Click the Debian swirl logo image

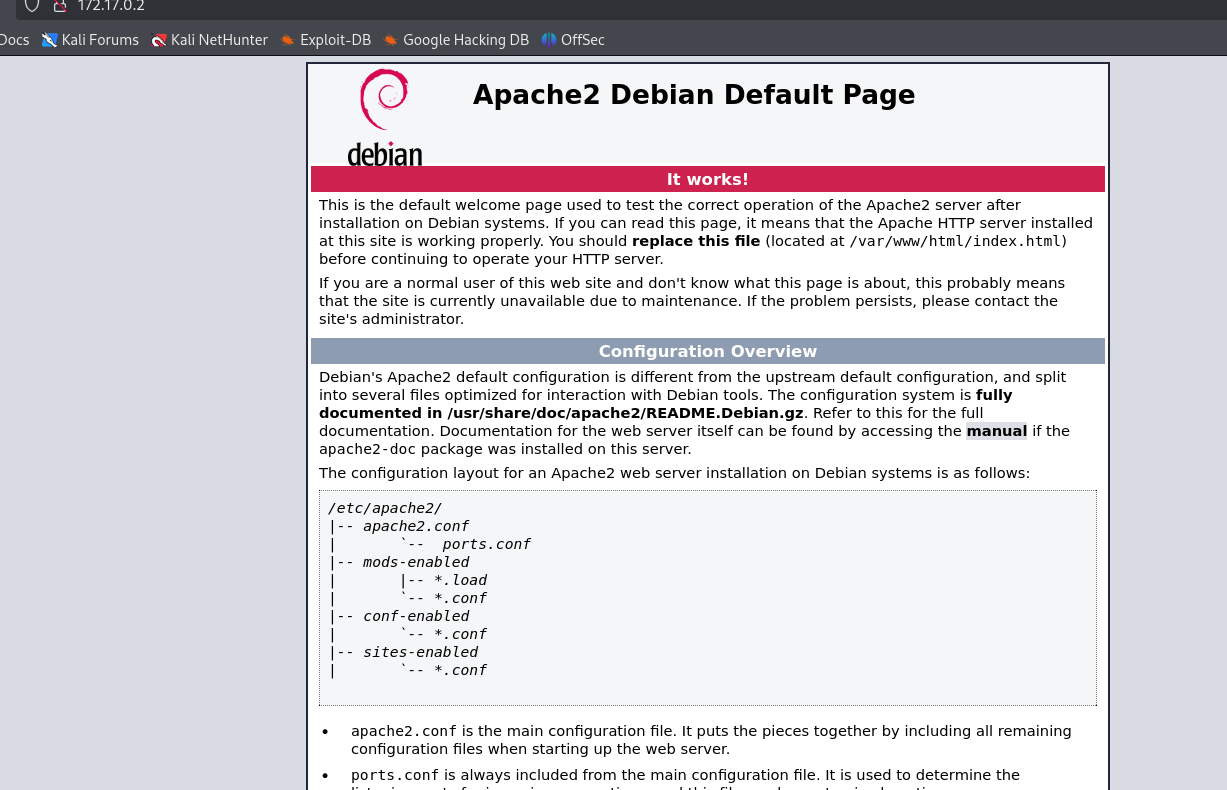[x=385, y=116]
